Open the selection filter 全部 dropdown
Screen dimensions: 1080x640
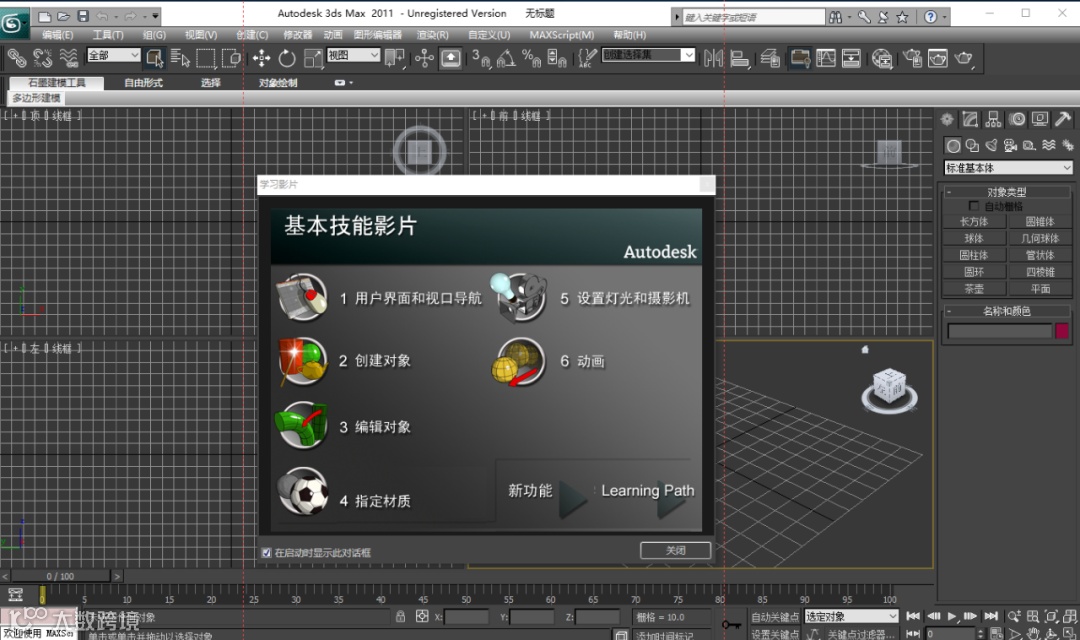tap(114, 55)
